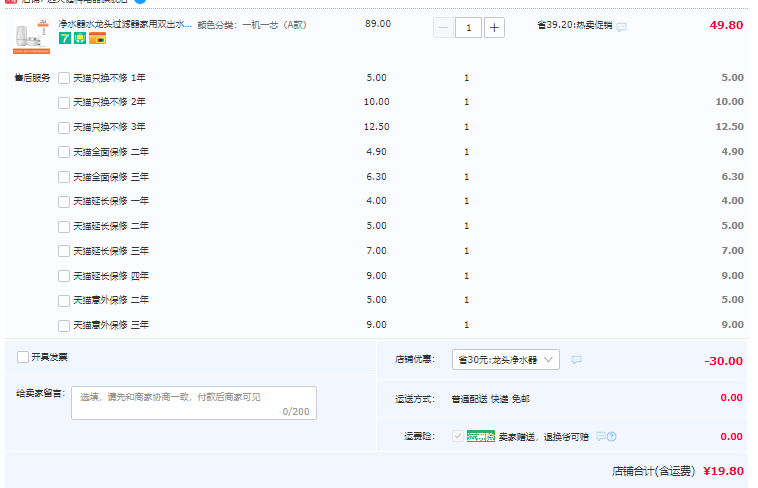
Task: Increase product quantity with plus button
Action: pyautogui.click(x=494, y=28)
